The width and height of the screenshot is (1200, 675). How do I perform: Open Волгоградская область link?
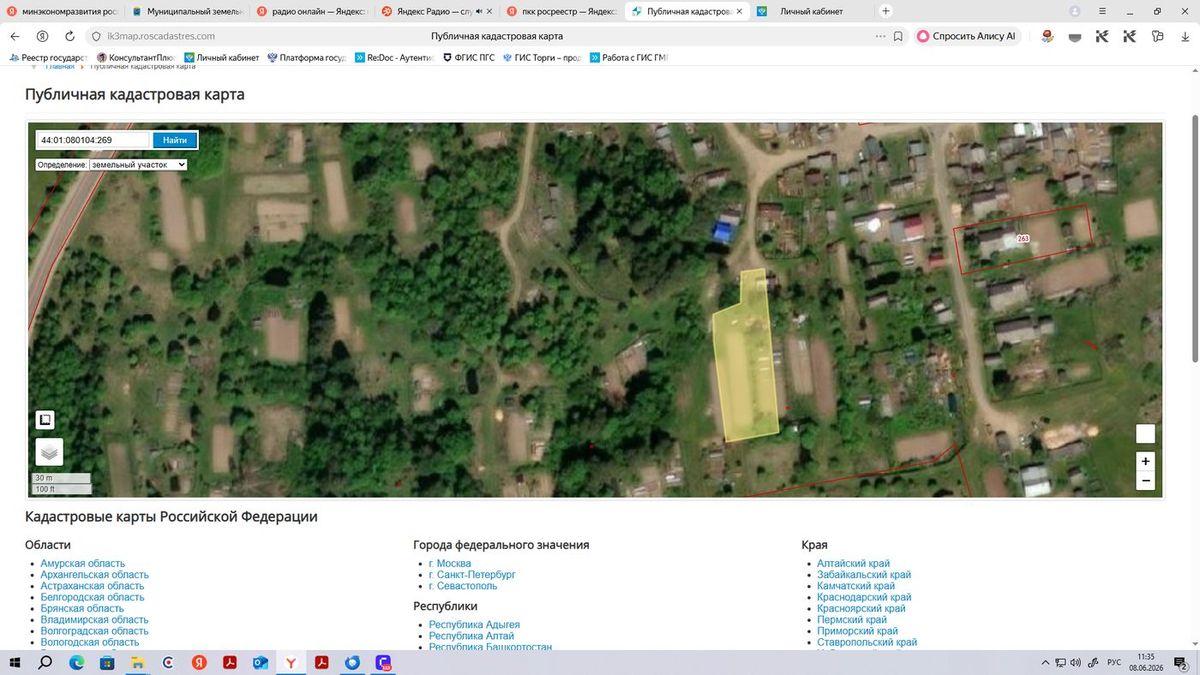[x=94, y=631]
